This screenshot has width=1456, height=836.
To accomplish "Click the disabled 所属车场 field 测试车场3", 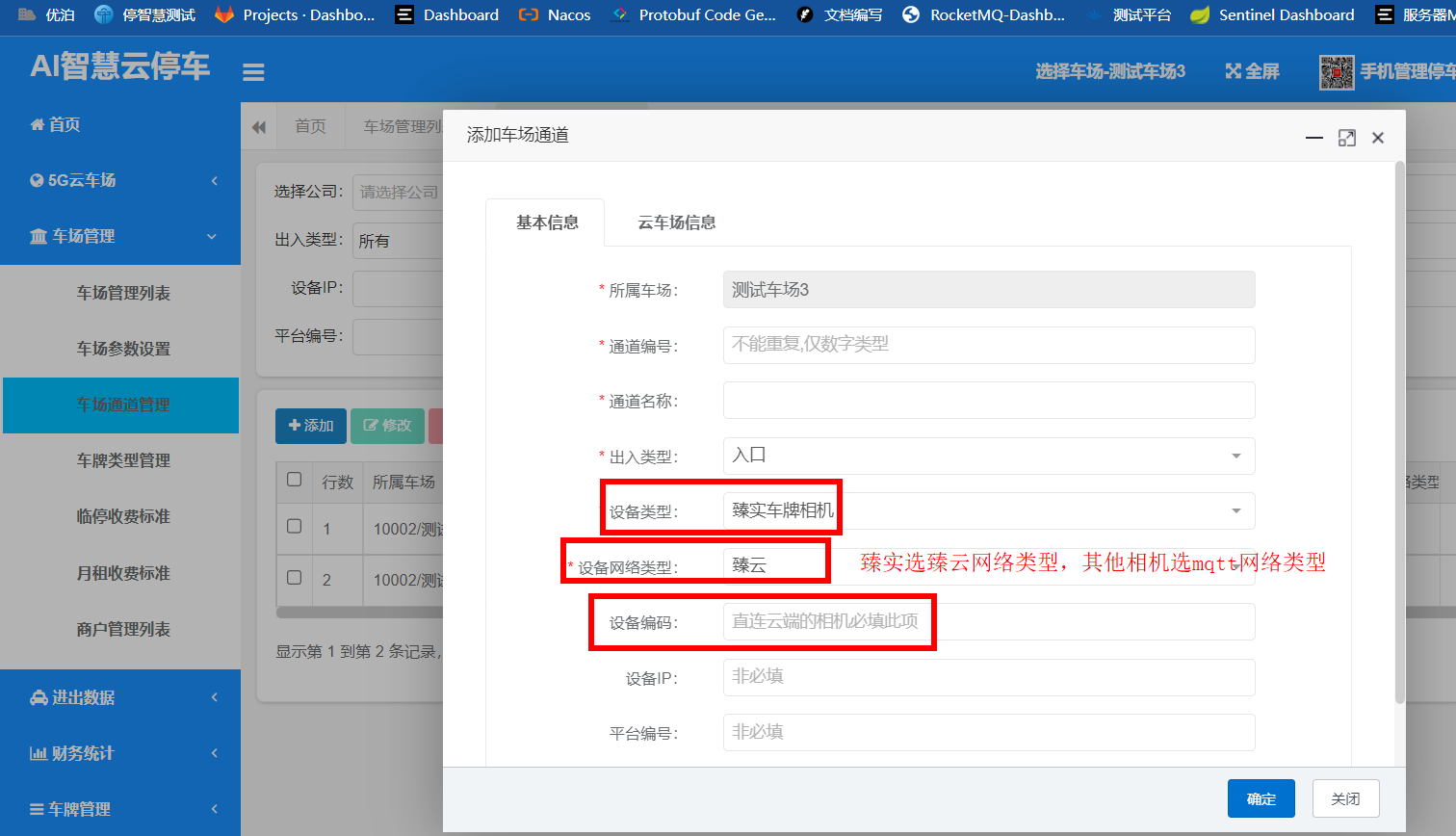I will point(989,290).
